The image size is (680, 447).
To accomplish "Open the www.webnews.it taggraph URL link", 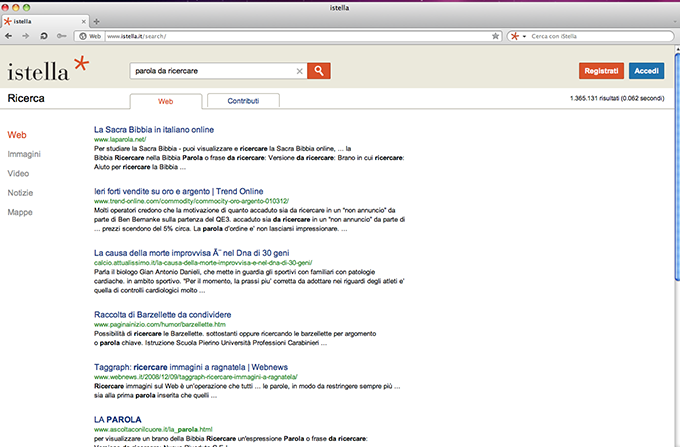I will [196, 377].
